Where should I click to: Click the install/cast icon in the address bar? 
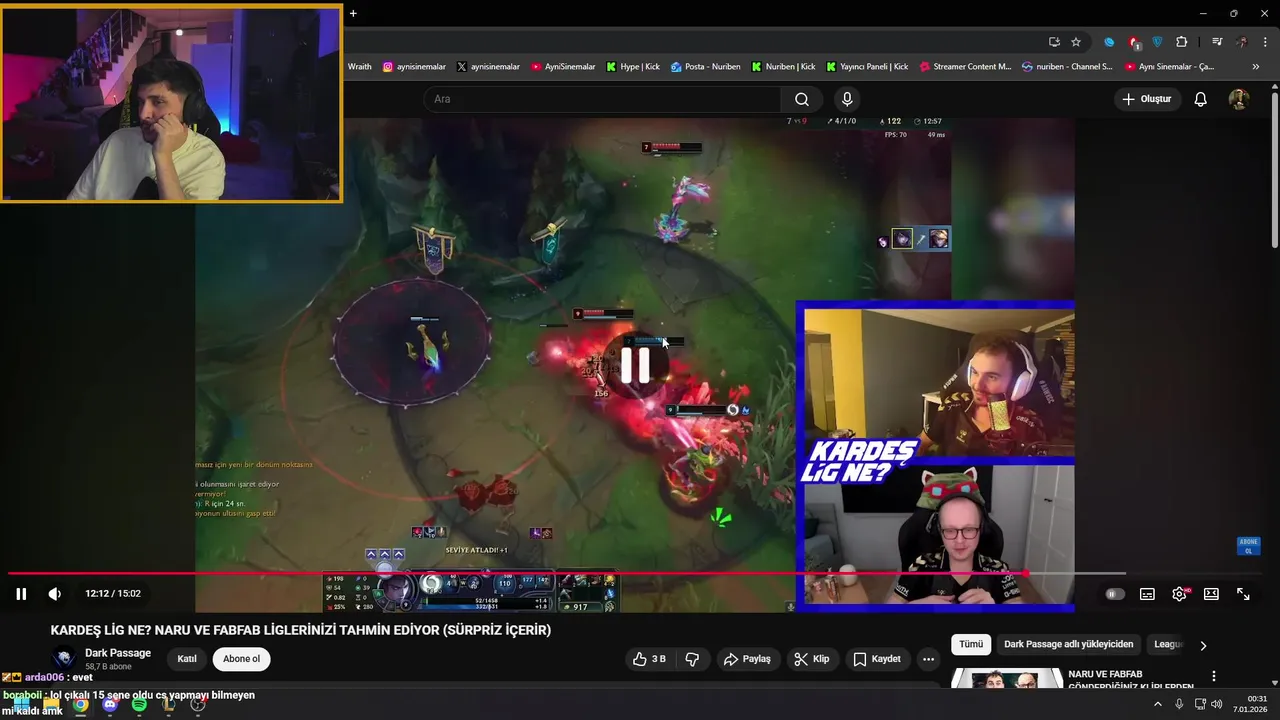[1054, 42]
